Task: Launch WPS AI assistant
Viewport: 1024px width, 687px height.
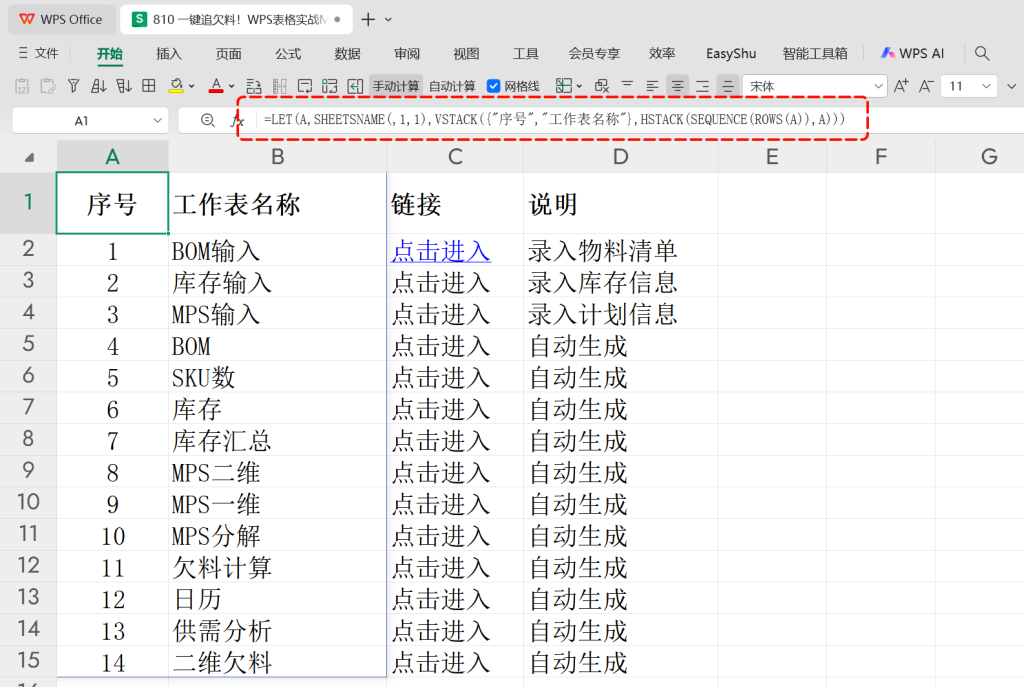Action: tap(912, 54)
